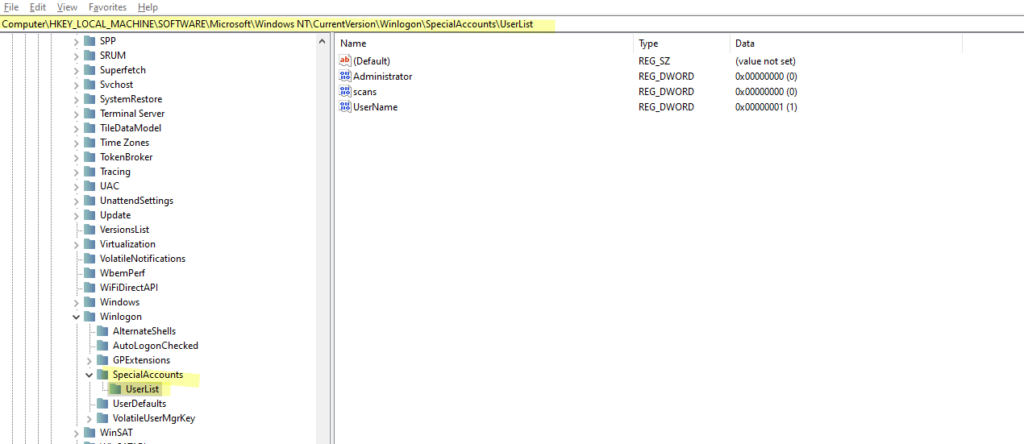Viewport: 1024px width, 444px height.
Task: Expand the GPExtensions key
Action: click(89, 360)
